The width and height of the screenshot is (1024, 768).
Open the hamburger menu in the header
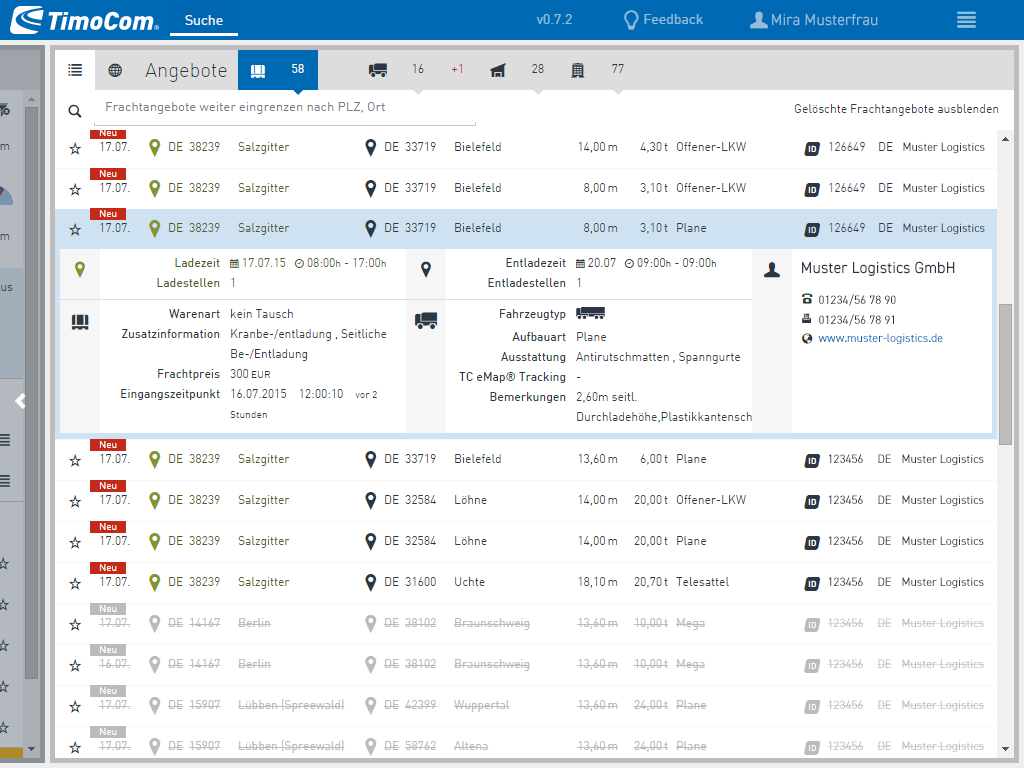[x=966, y=20]
